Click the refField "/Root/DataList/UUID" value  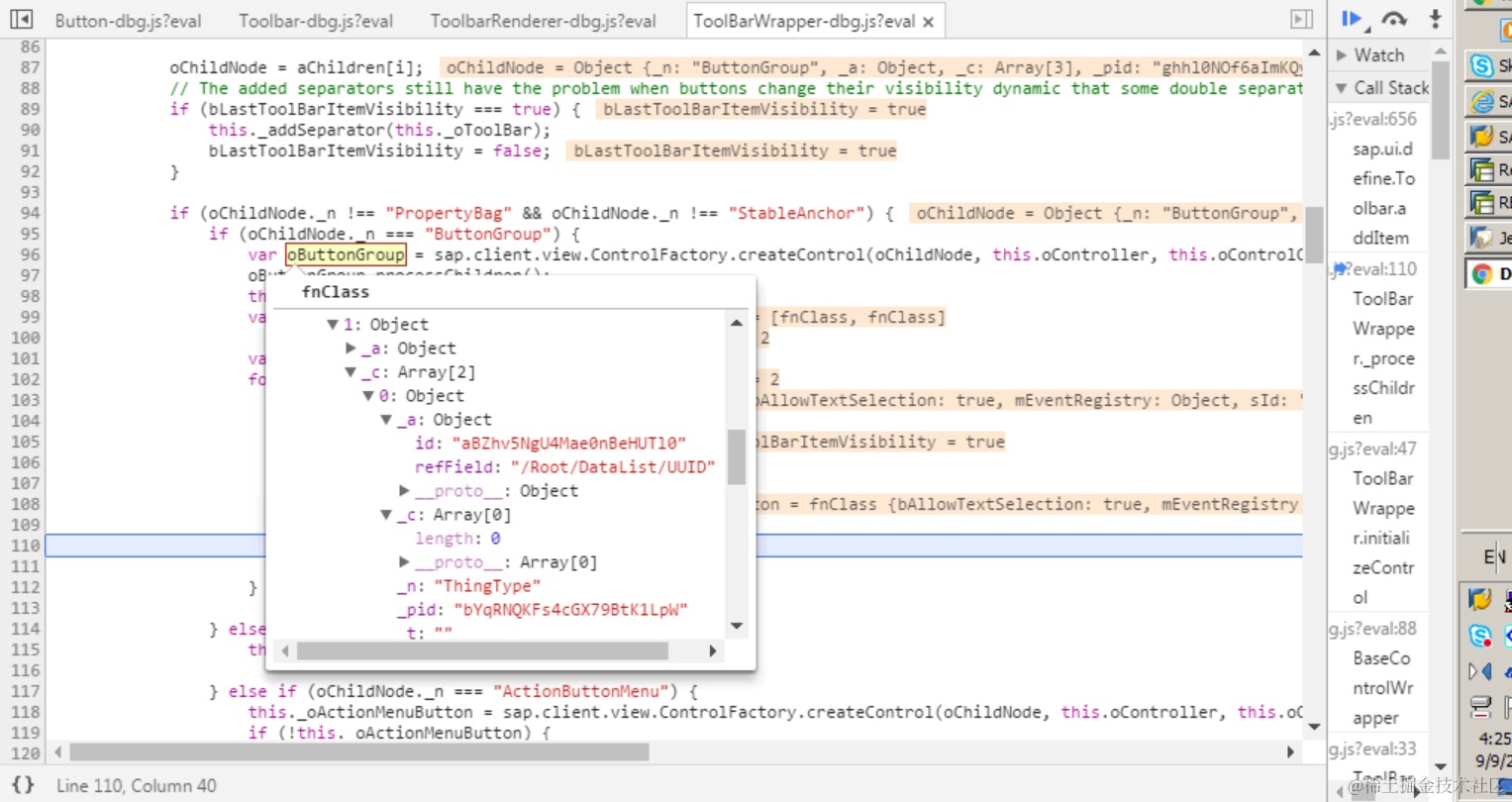(613, 467)
